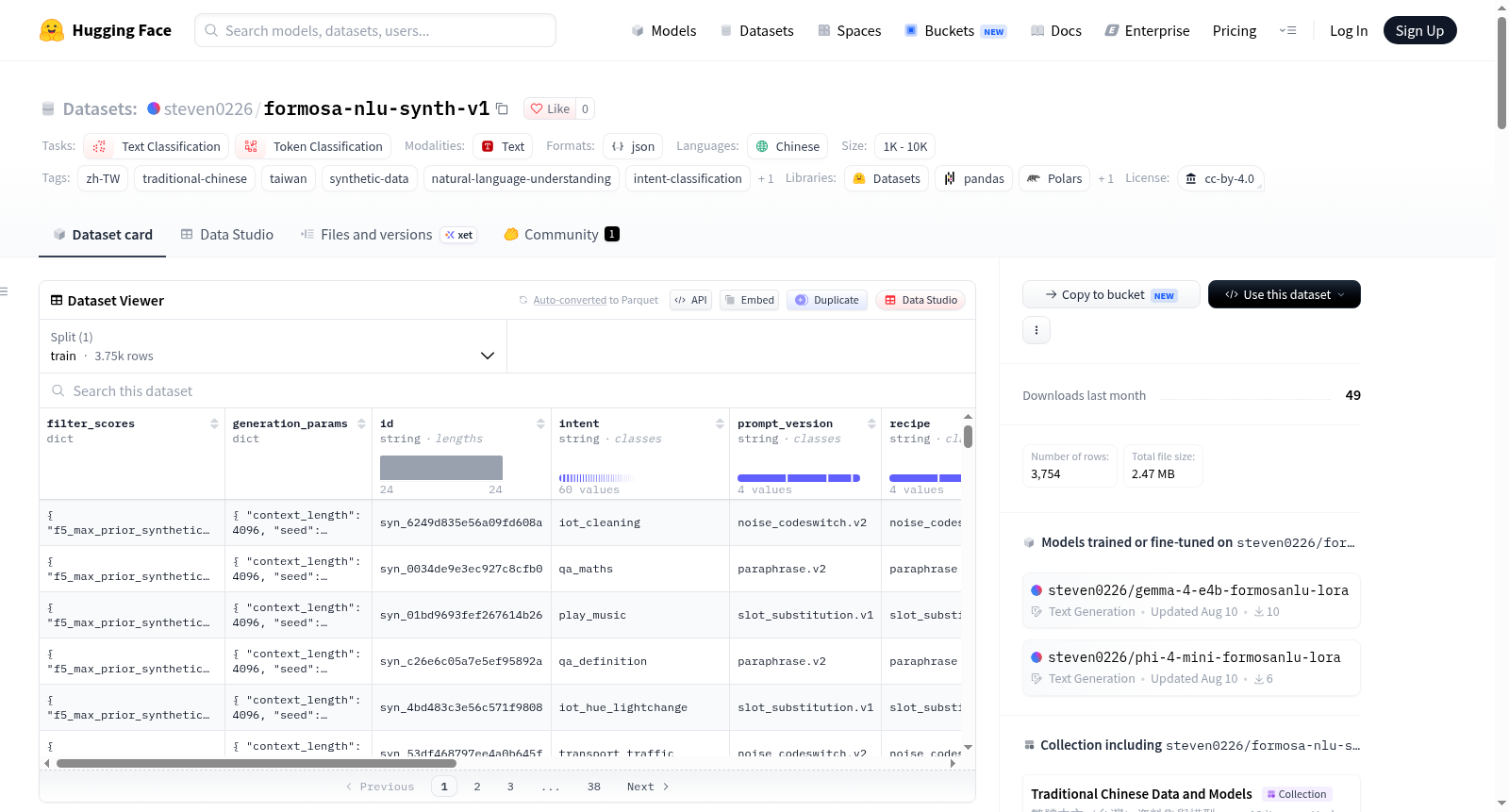
Task: Sort the generation_params column
Action: 361,423
